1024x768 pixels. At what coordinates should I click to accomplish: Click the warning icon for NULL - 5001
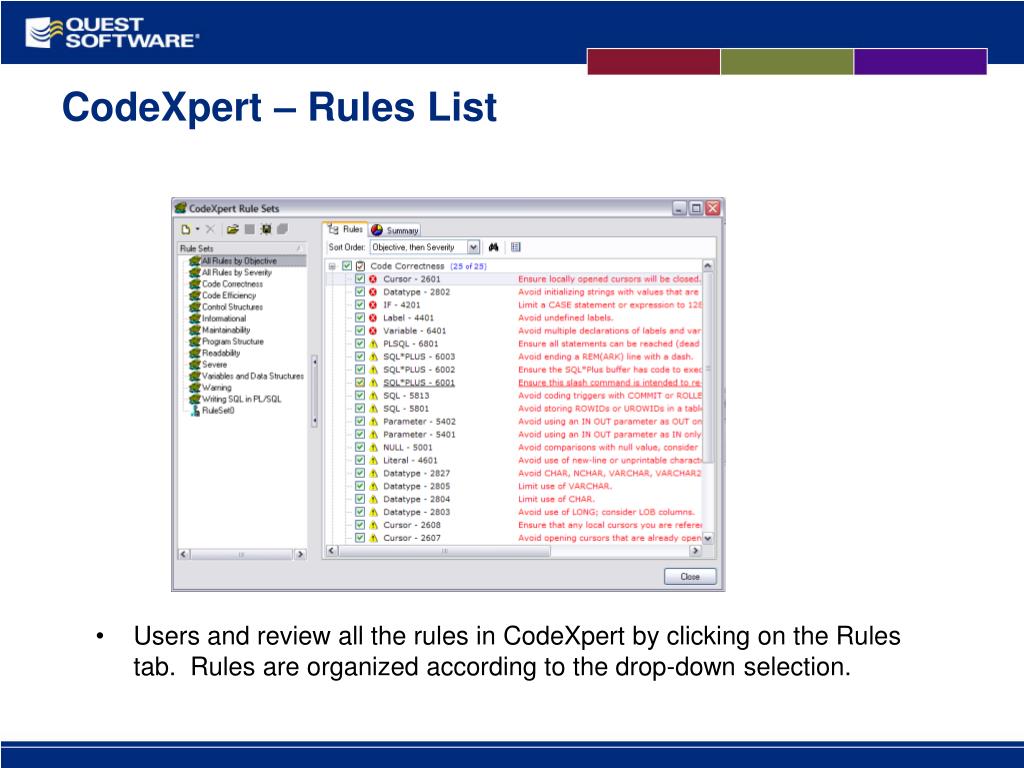coord(374,447)
